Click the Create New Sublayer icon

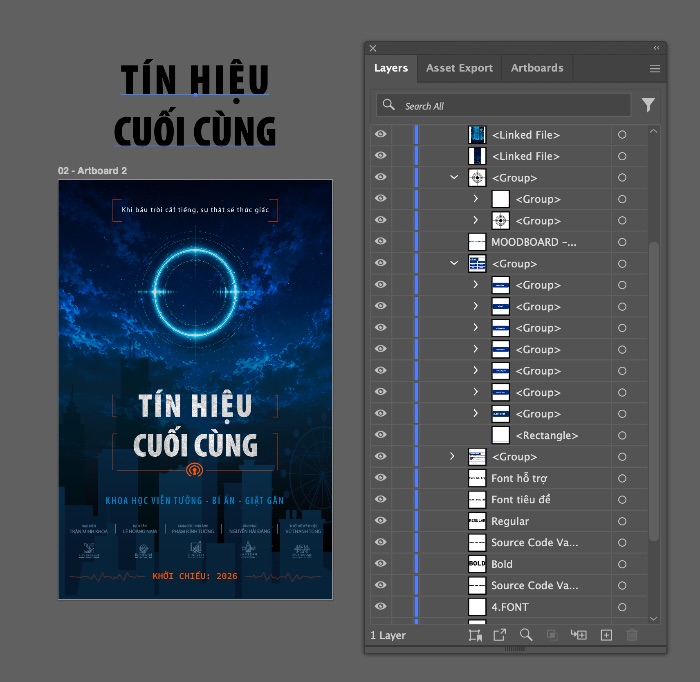(579, 635)
